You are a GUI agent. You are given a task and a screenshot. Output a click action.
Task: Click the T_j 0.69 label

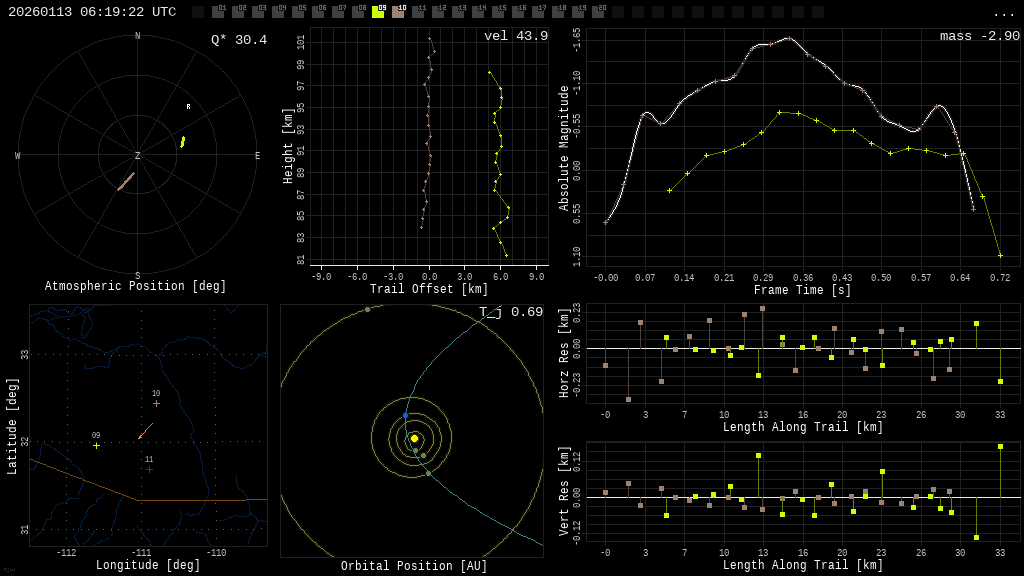[x=512, y=312]
